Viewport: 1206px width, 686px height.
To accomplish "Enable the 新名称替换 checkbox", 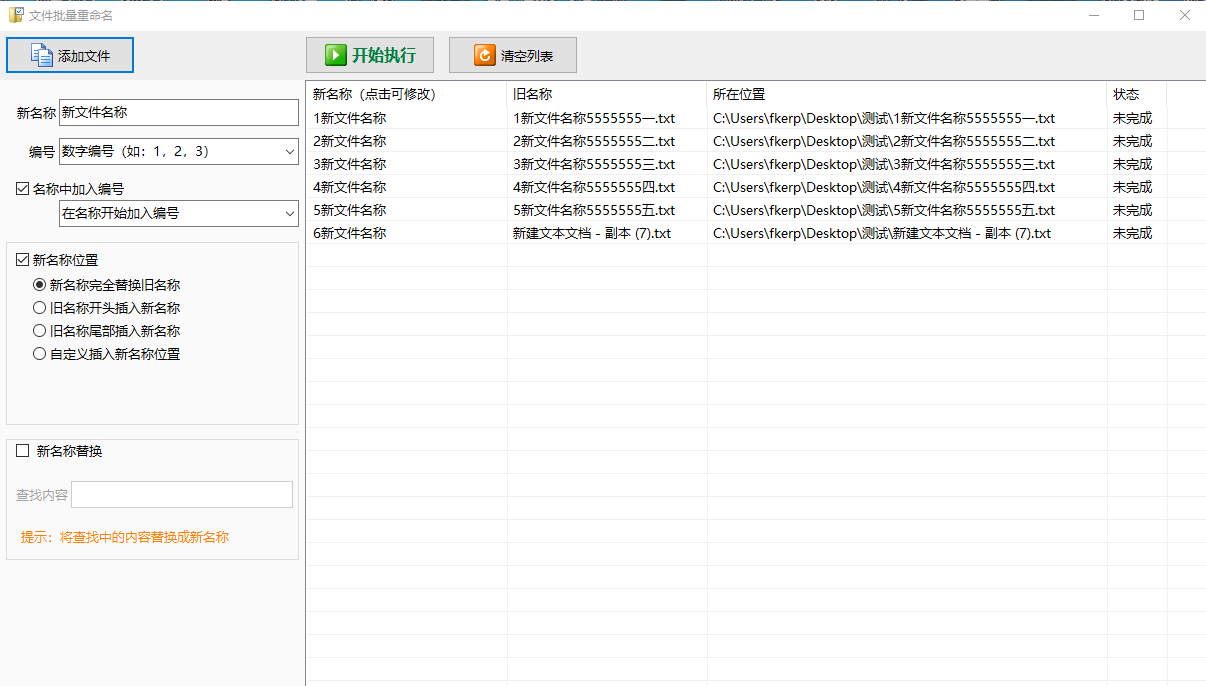I will (23, 451).
